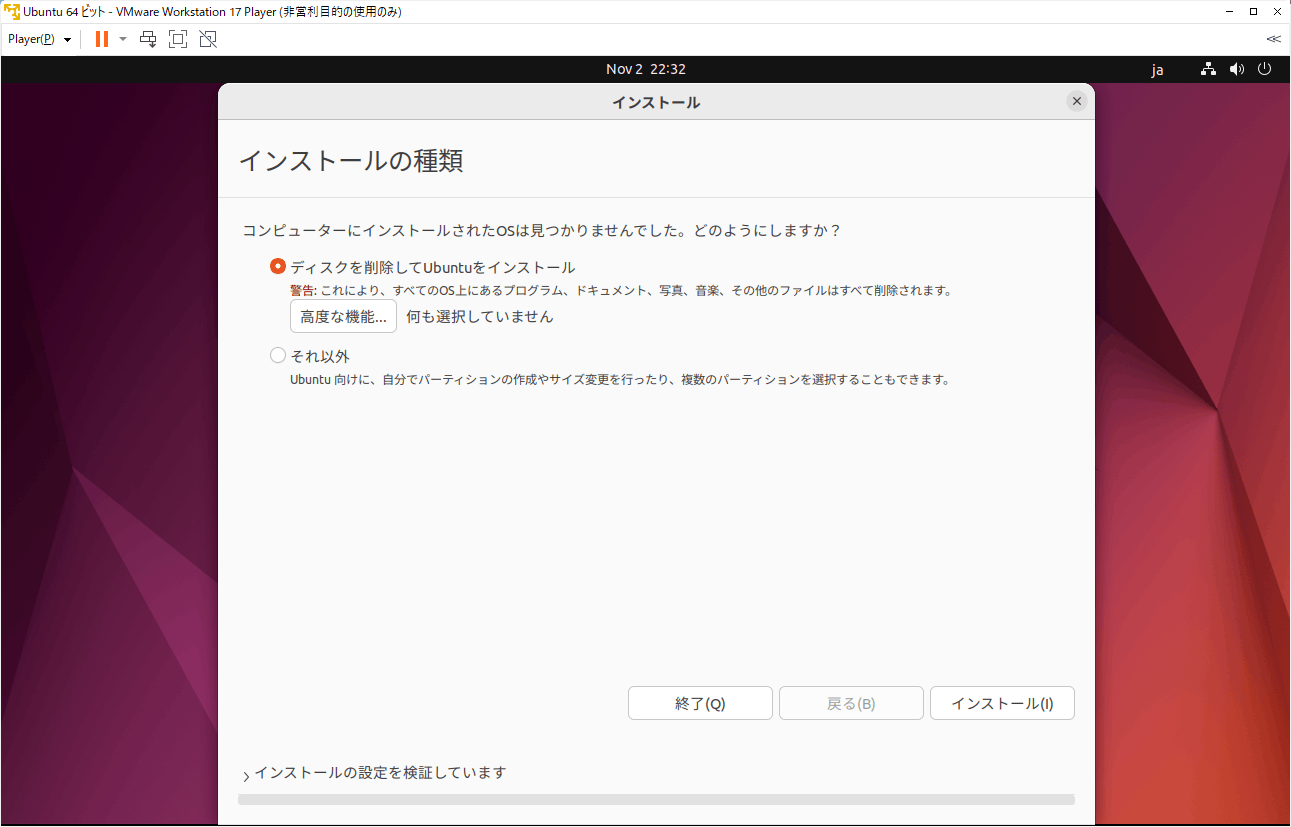
Task: Click the 'インストール' dialog title
Action: pyautogui.click(x=656, y=102)
